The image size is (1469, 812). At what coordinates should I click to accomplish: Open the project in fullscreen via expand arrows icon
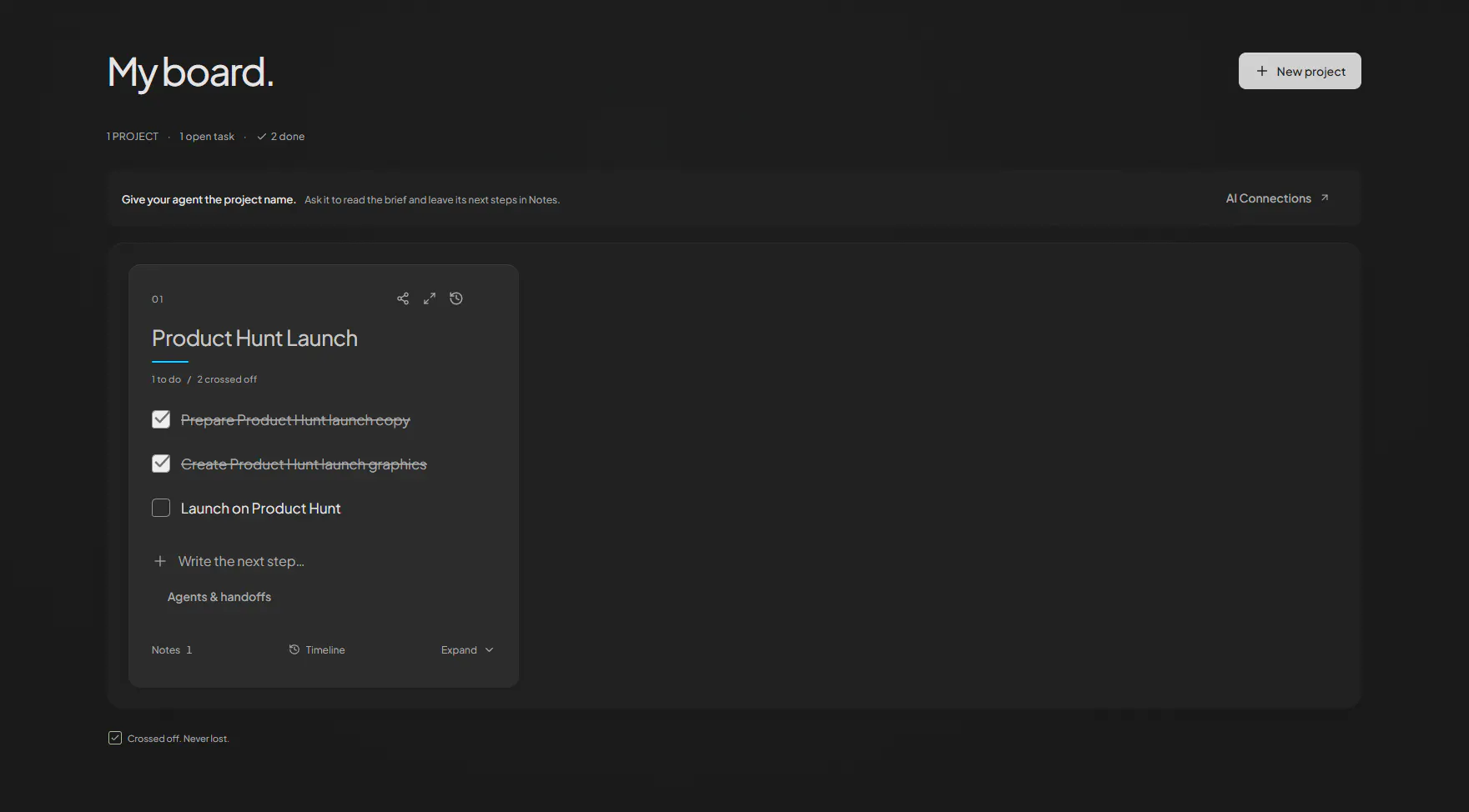pyautogui.click(x=430, y=298)
